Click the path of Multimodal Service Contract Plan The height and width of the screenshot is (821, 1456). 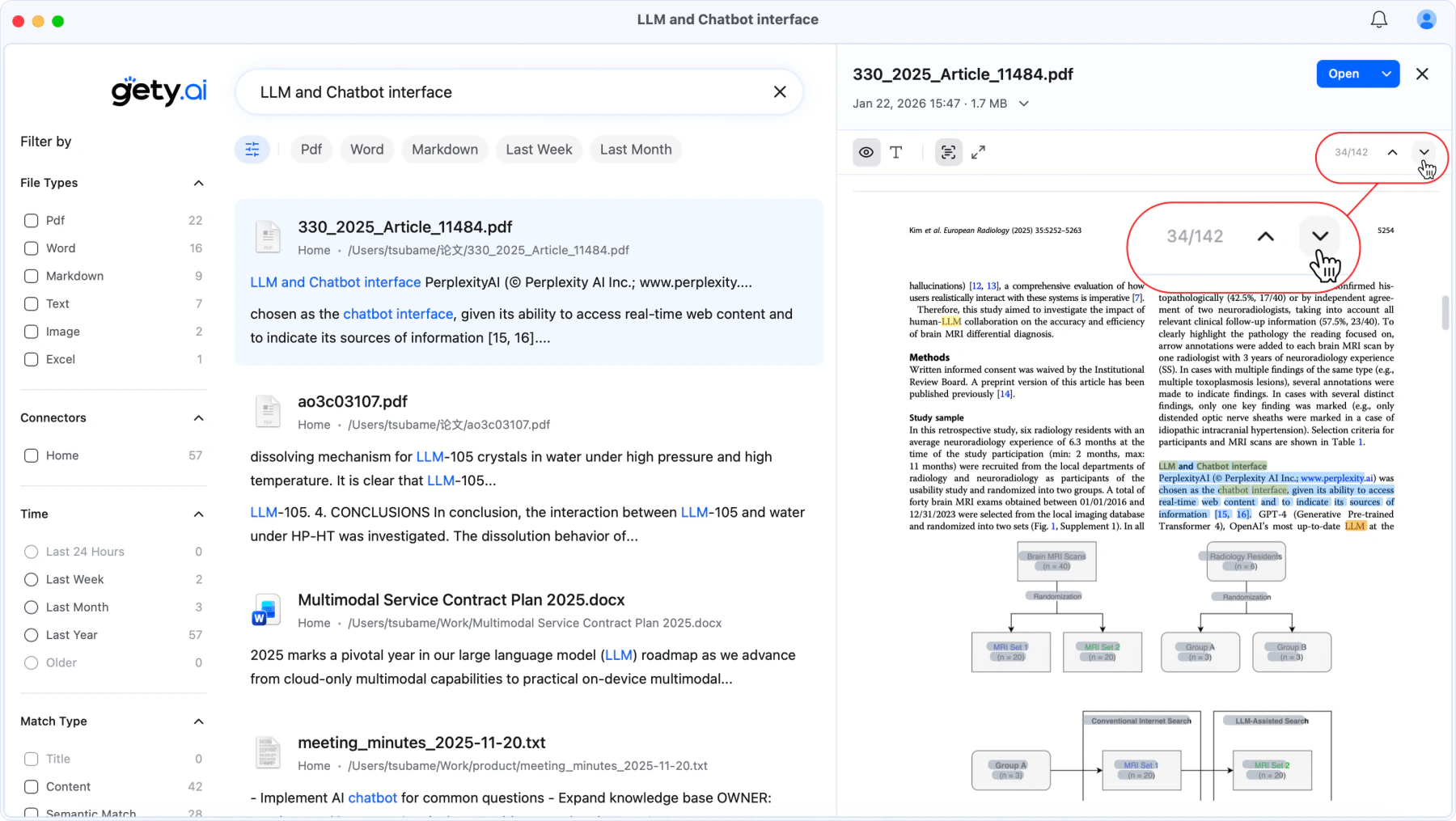535,623
